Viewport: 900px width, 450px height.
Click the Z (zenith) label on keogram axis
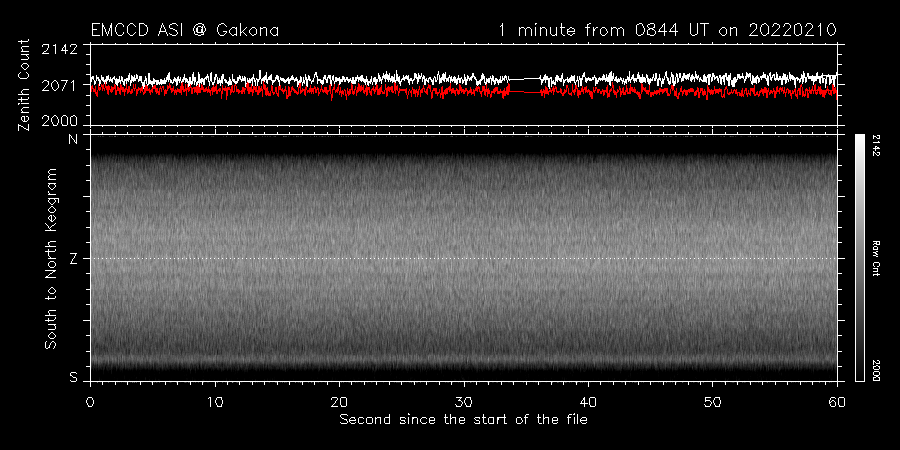(72, 259)
